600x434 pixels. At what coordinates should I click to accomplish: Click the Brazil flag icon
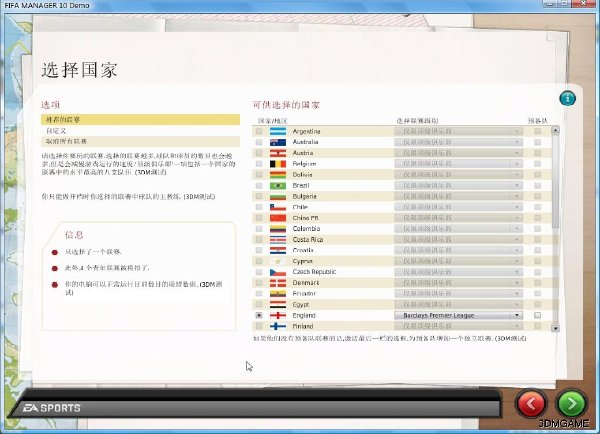(x=278, y=186)
